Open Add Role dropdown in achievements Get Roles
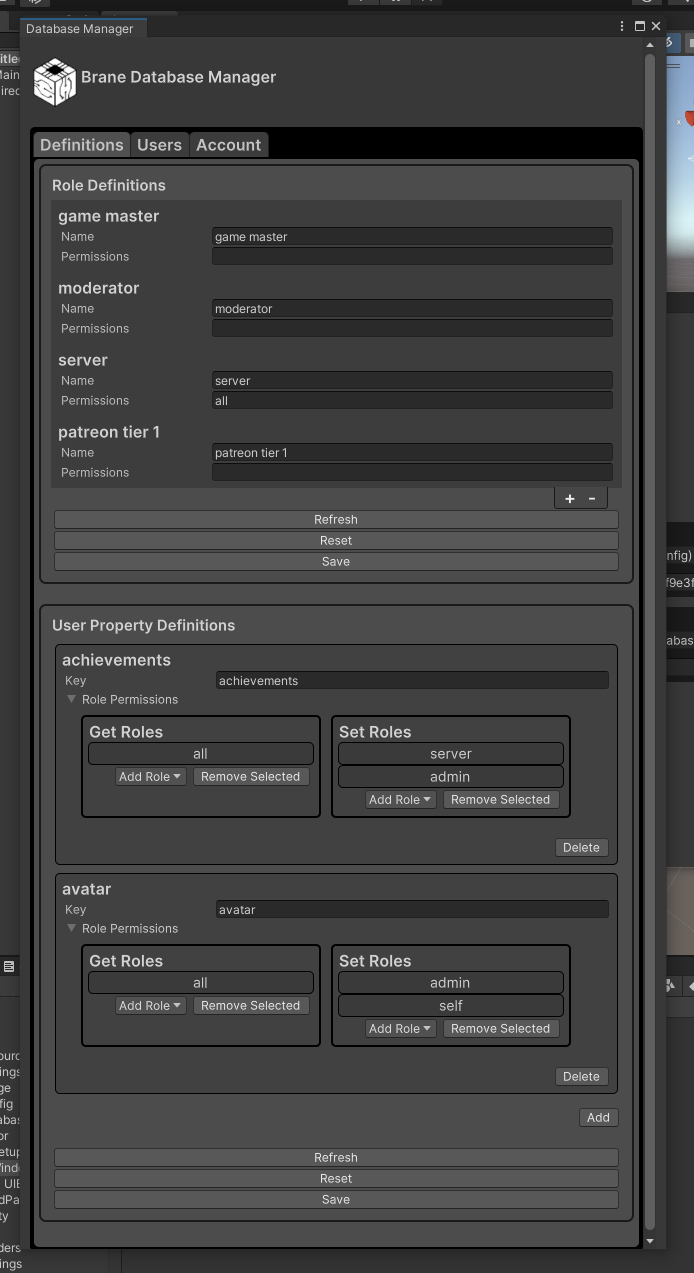 pos(150,777)
